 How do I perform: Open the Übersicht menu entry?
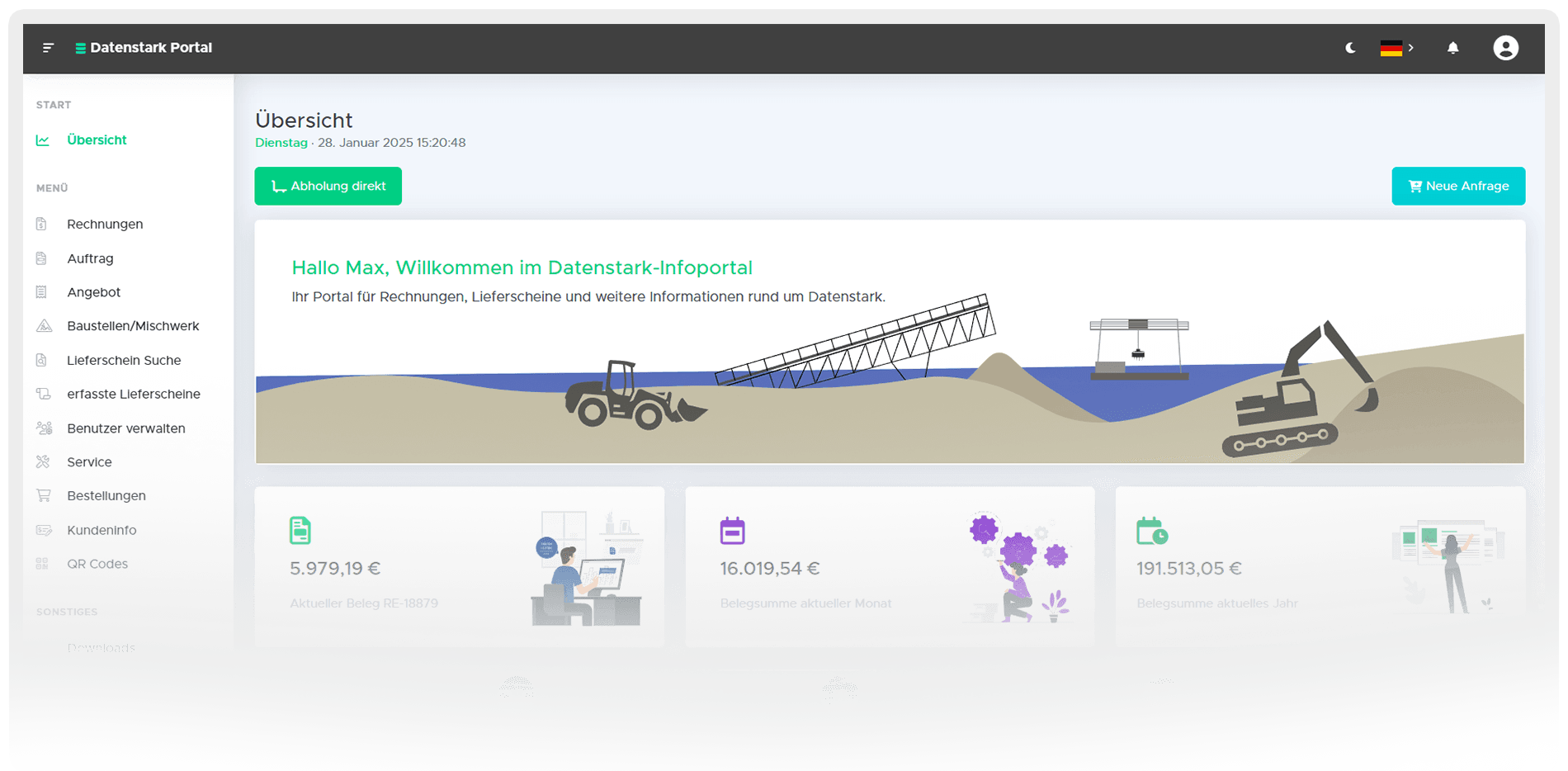97,140
